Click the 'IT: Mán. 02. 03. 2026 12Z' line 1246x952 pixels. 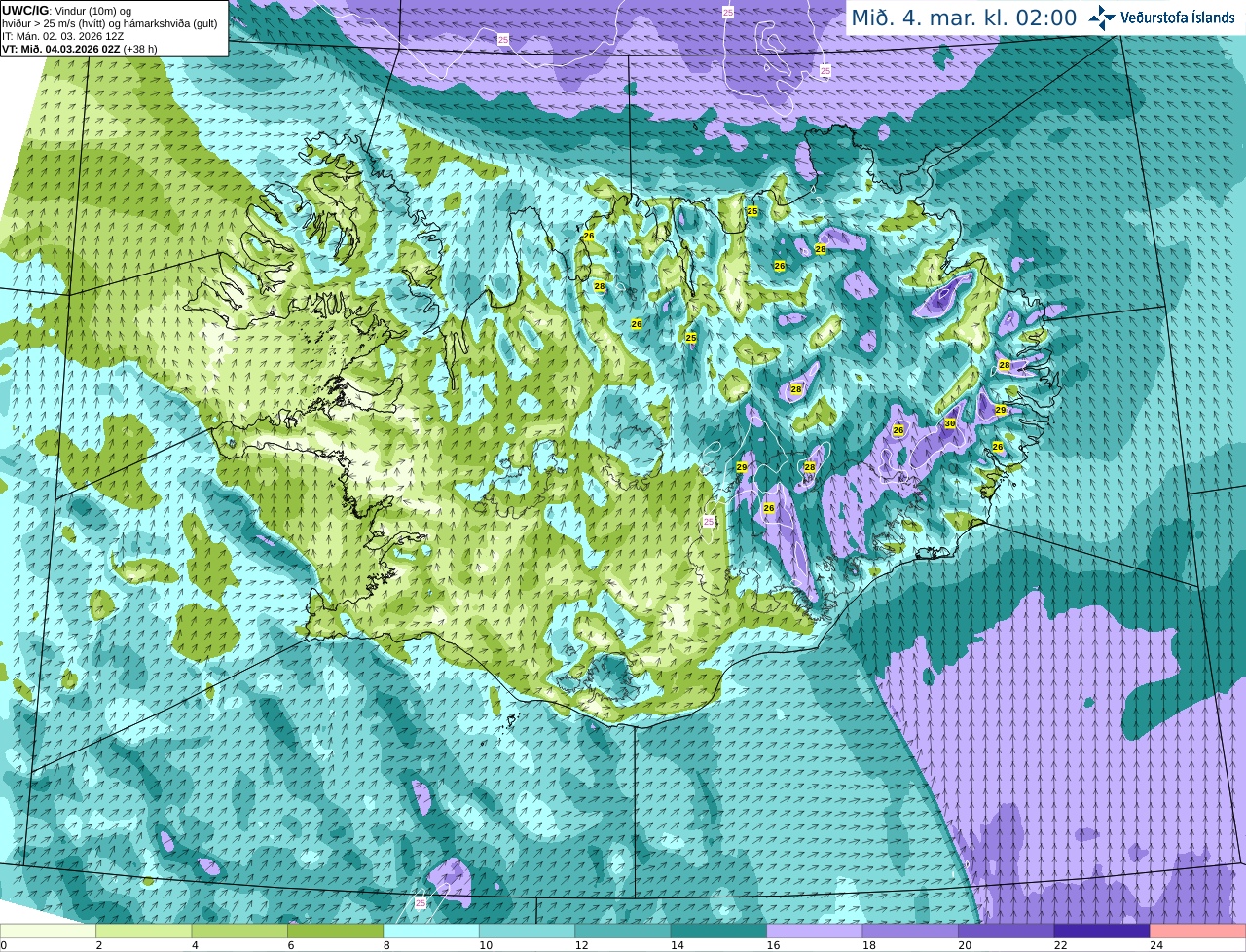(63, 36)
